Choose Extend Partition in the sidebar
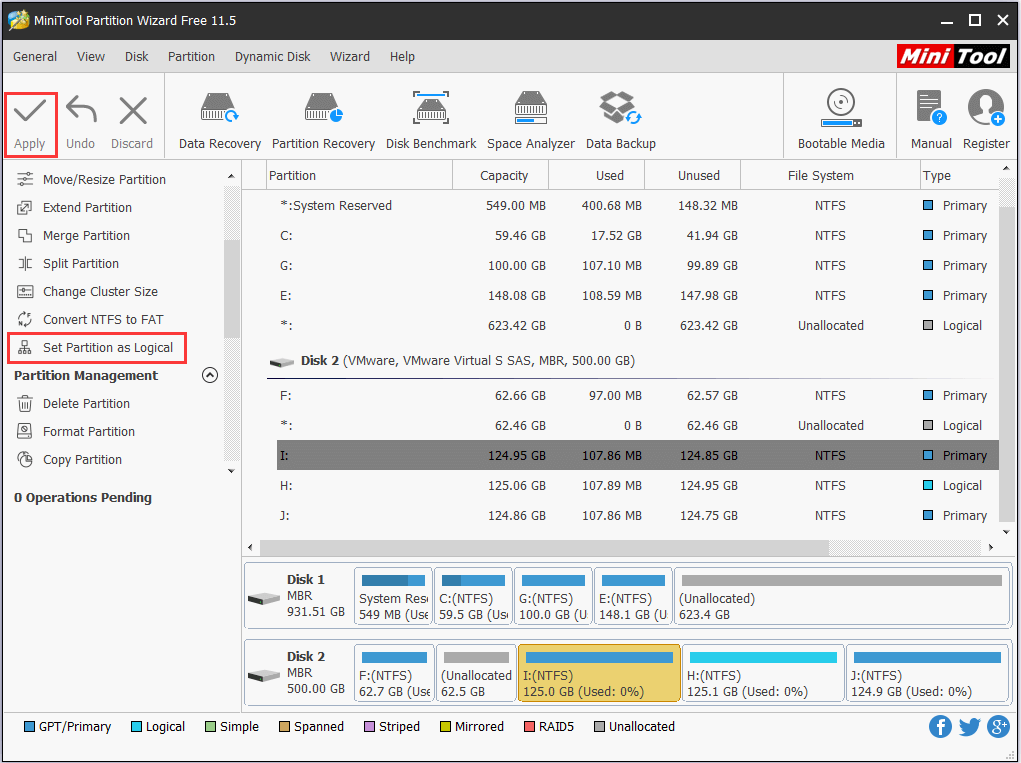The height and width of the screenshot is (763, 1021). coord(74,207)
